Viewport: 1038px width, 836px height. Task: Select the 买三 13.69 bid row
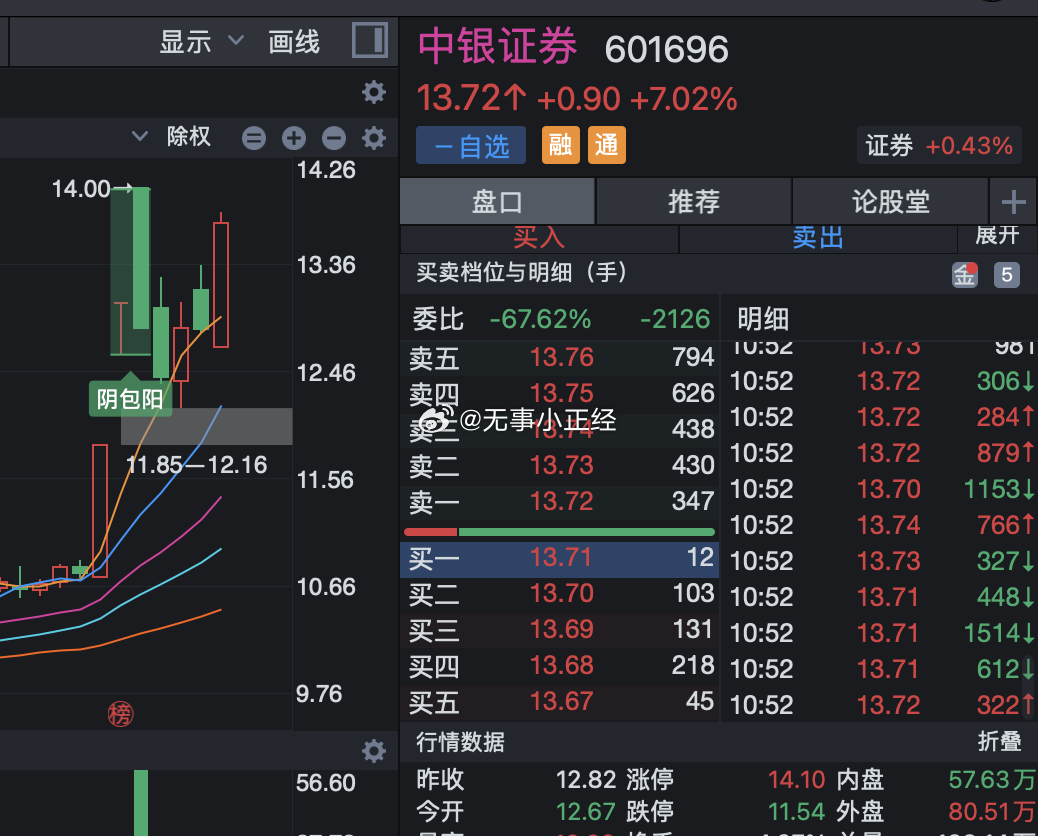[x=559, y=630]
